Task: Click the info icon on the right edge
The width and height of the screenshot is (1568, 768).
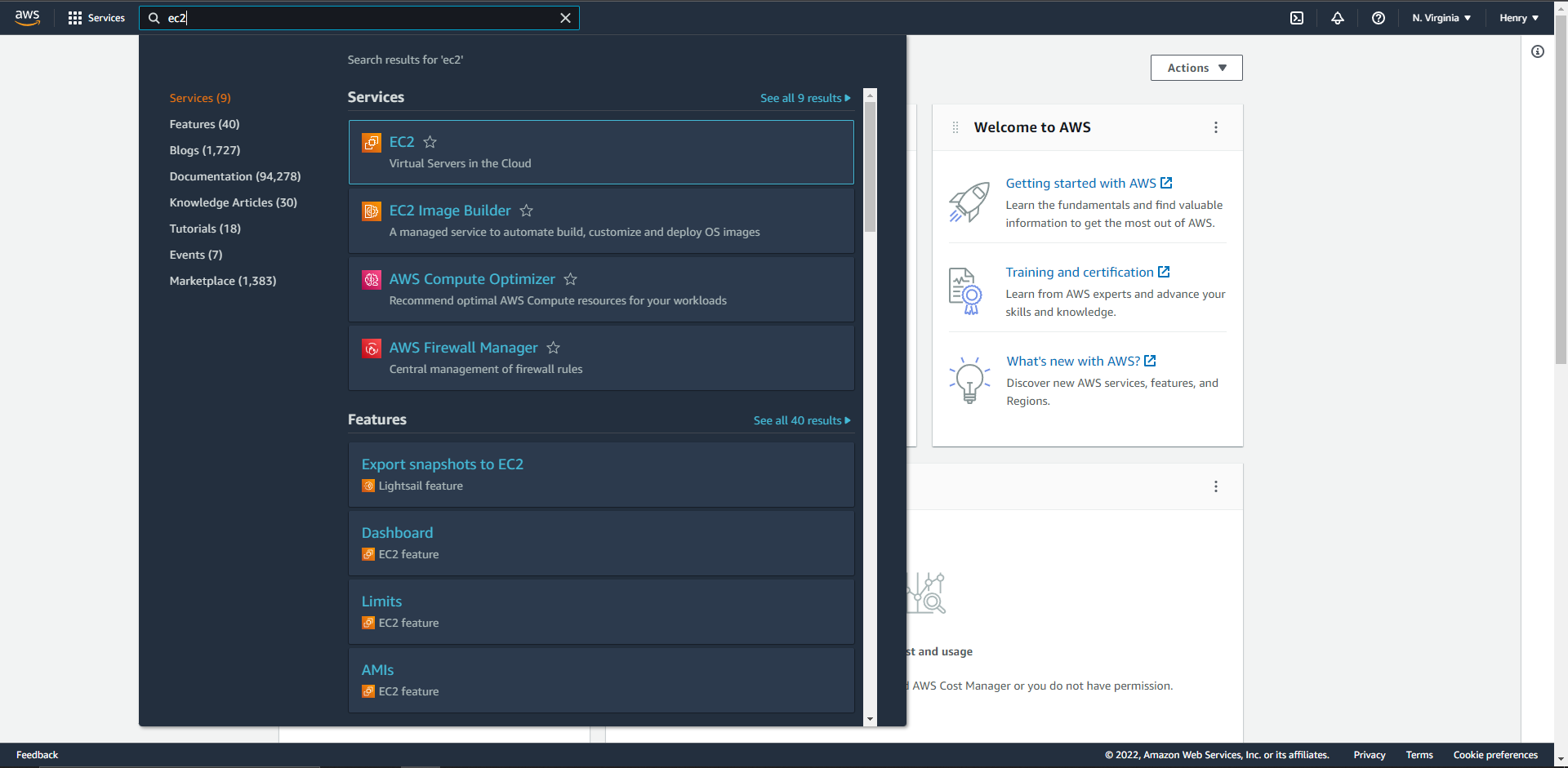Action: pyautogui.click(x=1539, y=51)
